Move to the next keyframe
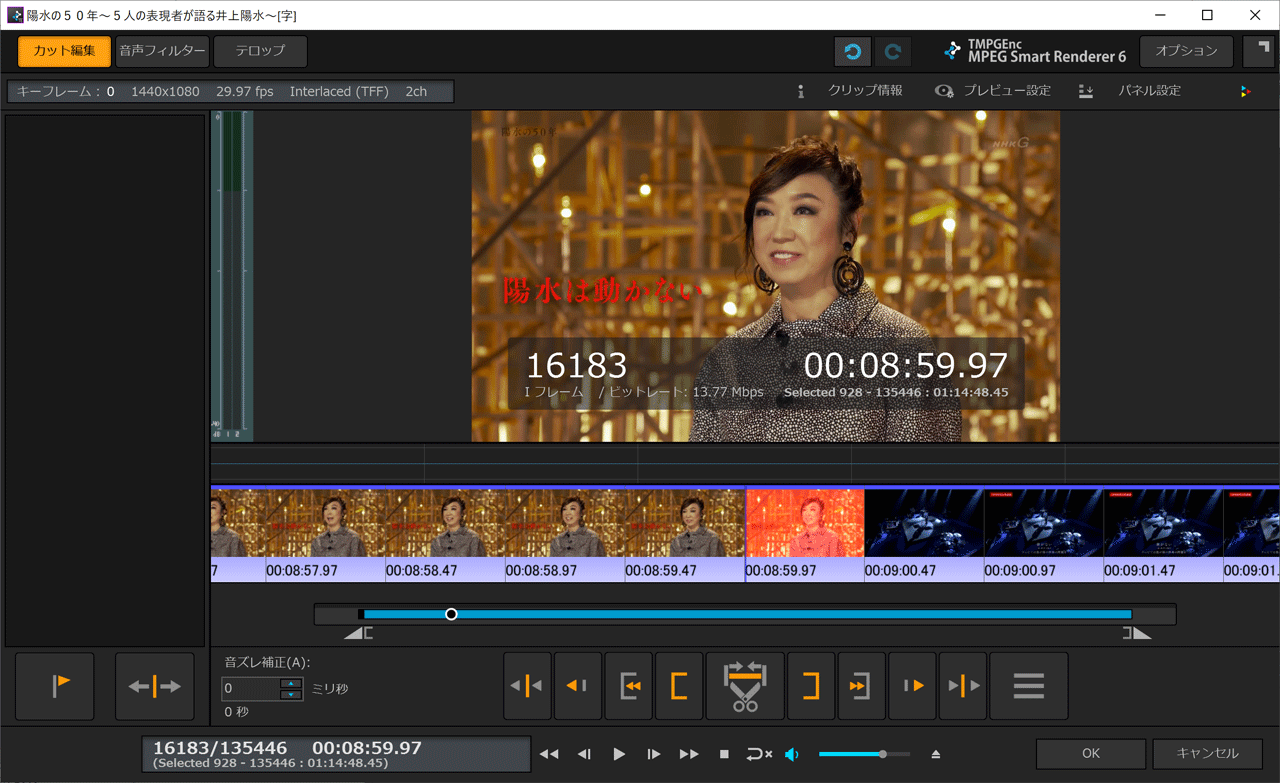This screenshot has width=1280, height=783. [x=912, y=686]
